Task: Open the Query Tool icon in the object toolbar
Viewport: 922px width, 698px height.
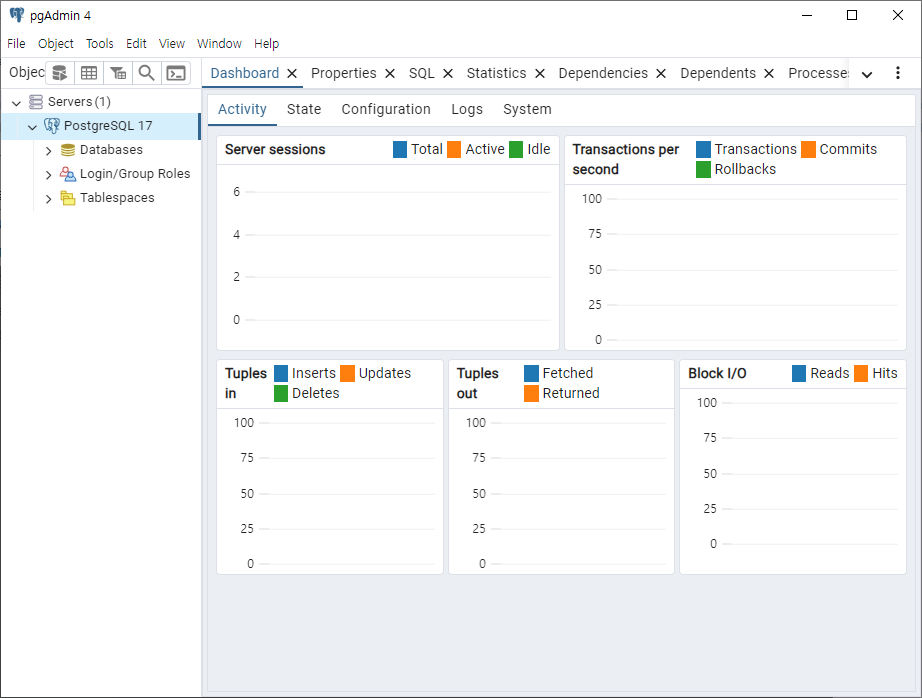Action: click(59, 73)
